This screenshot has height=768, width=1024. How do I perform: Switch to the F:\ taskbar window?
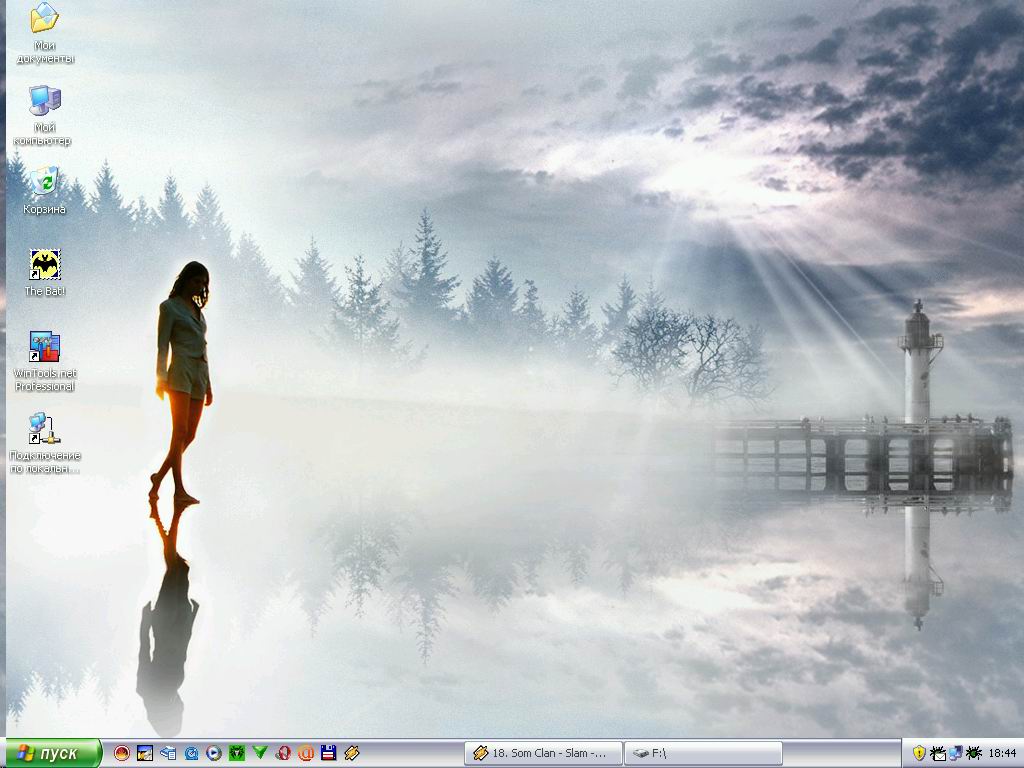pyautogui.click(x=702, y=753)
